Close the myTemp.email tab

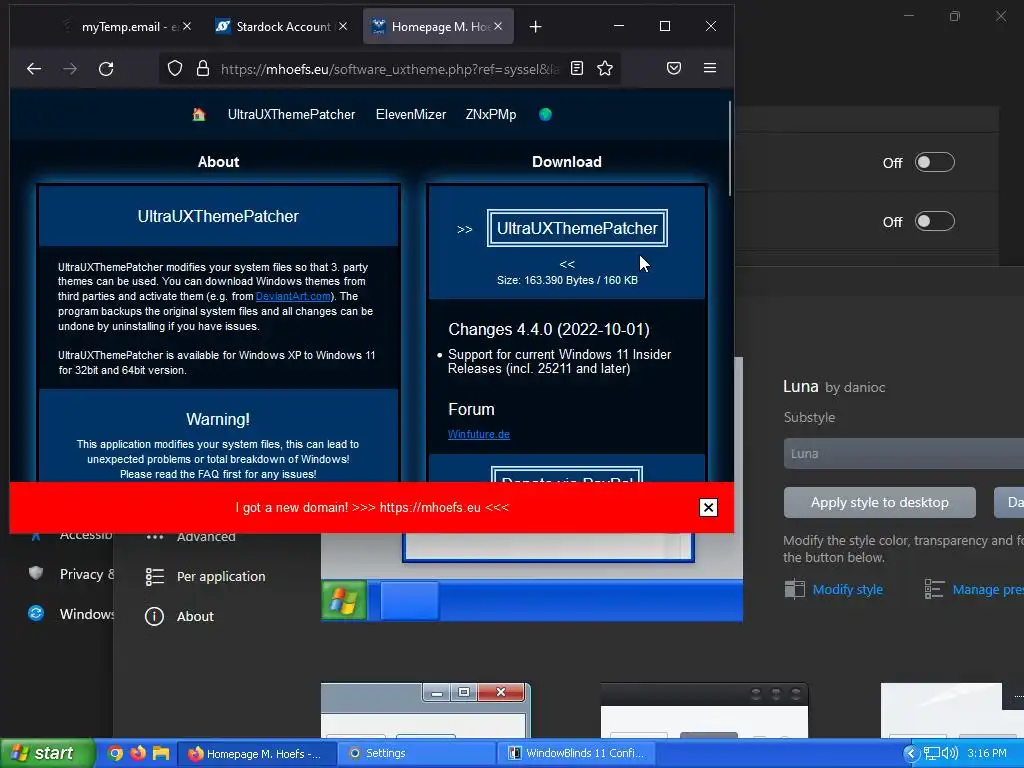(x=187, y=27)
